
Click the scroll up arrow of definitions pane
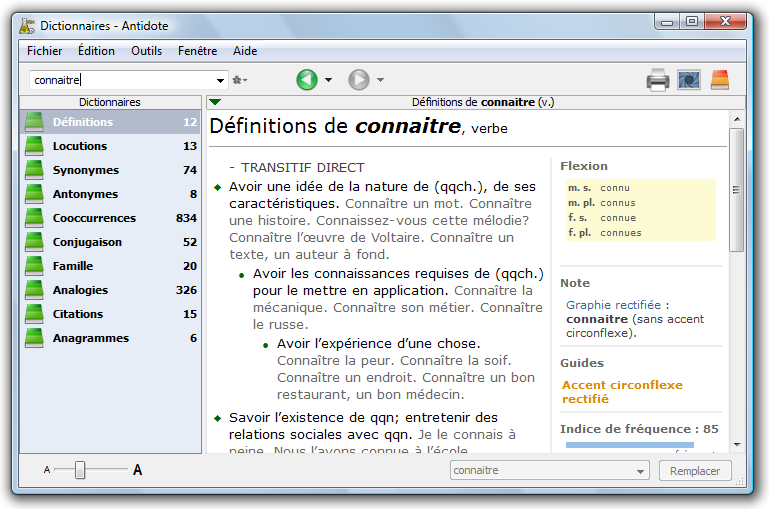(x=737, y=119)
